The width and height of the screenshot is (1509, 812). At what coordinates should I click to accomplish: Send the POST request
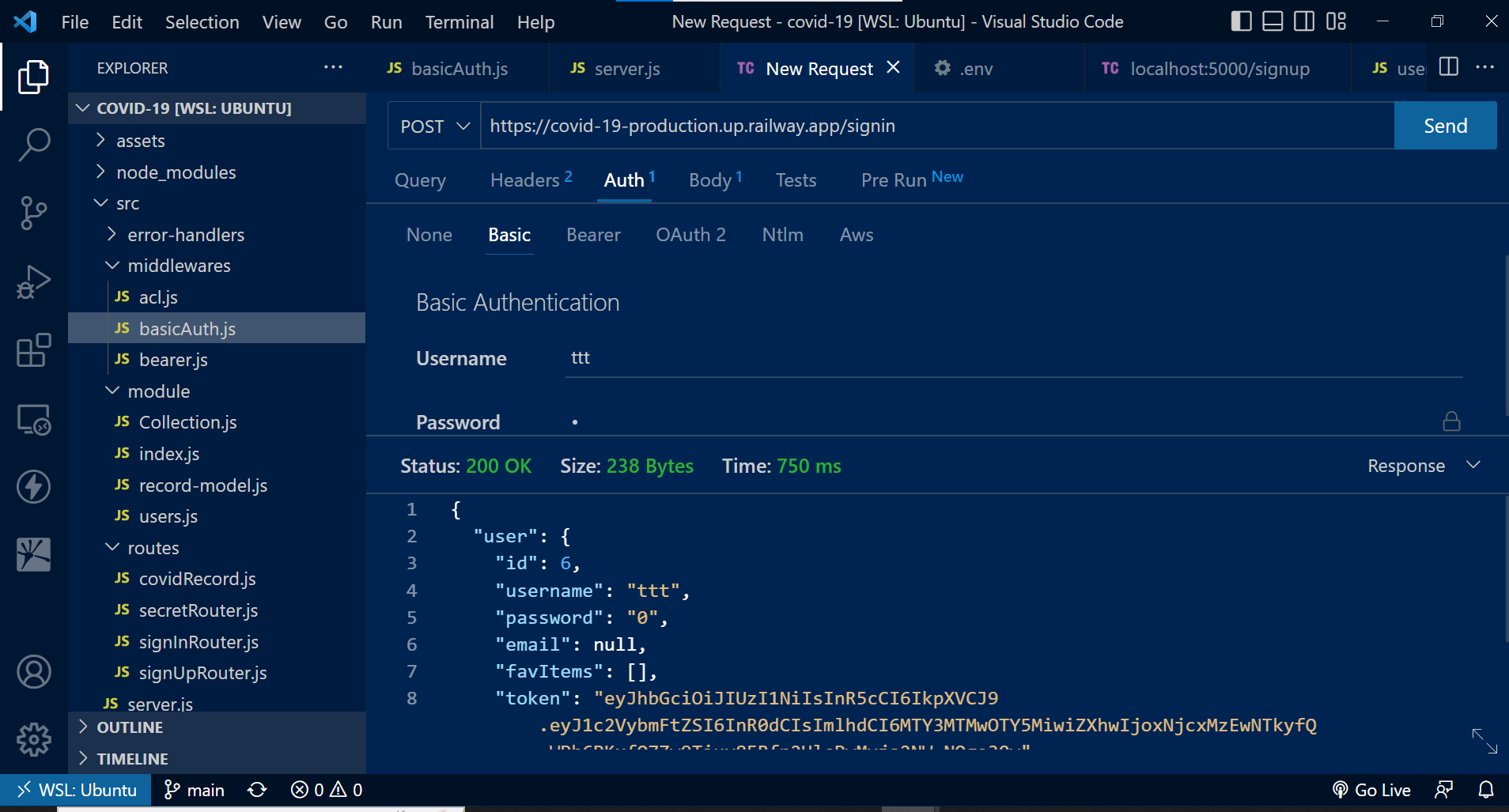[1445, 126]
